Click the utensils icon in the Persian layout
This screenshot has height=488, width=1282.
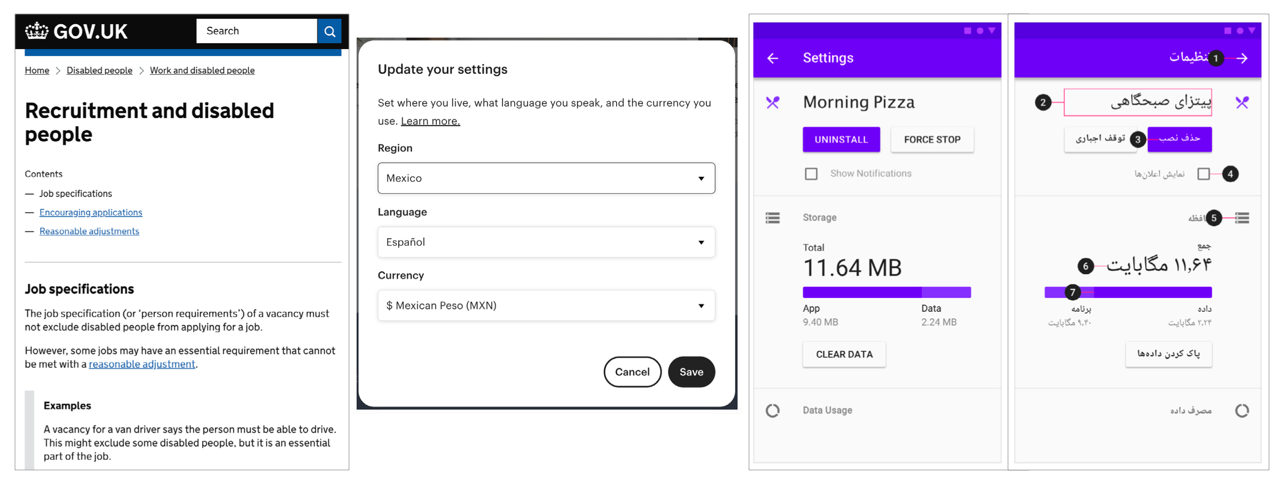click(1241, 102)
